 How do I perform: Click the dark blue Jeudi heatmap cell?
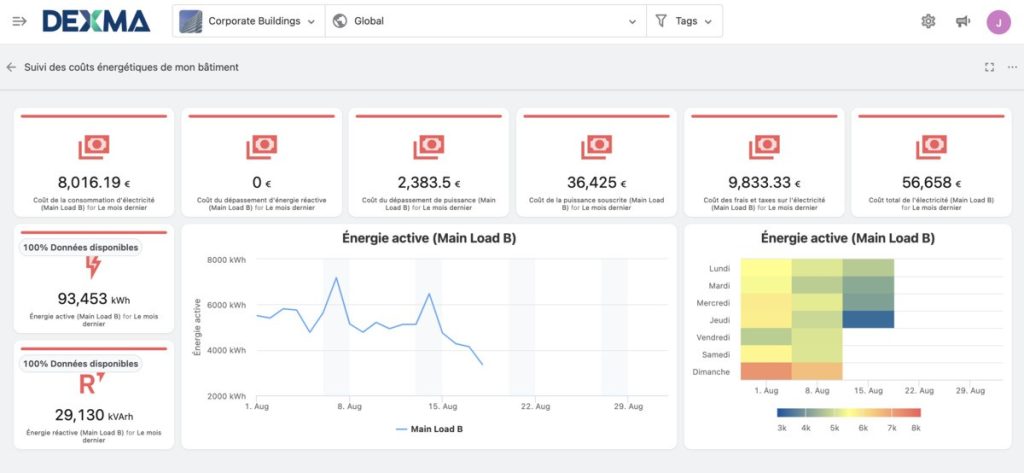(868, 319)
